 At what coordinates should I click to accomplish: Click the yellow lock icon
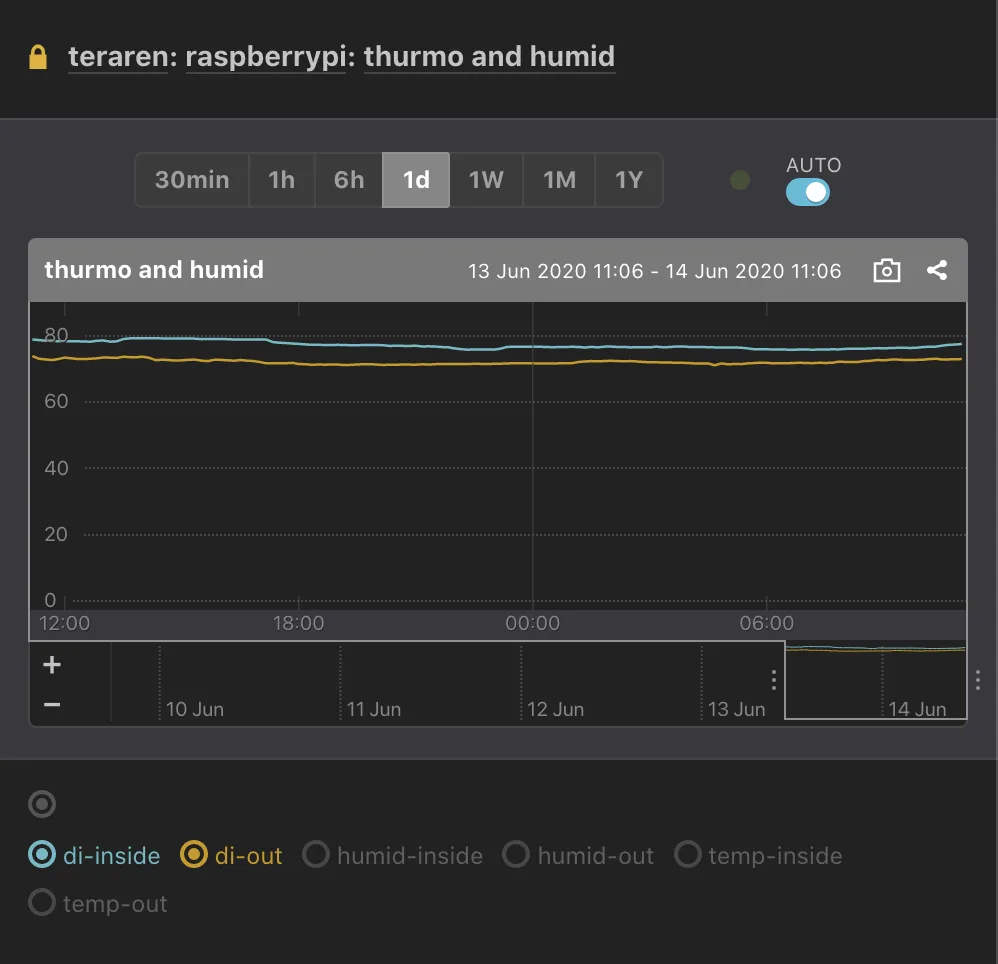click(x=38, y=57)
